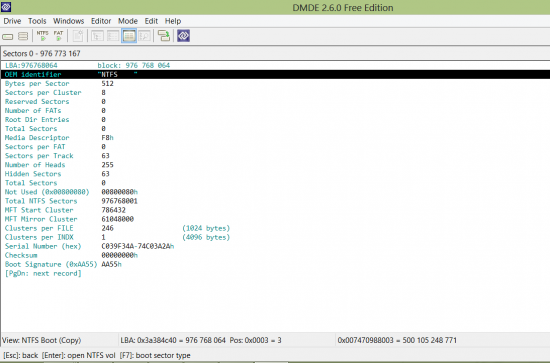Click the greyed new-document toolbar icon
The width and height of the screenshot is (550, 363).
(x=78, y=35)
